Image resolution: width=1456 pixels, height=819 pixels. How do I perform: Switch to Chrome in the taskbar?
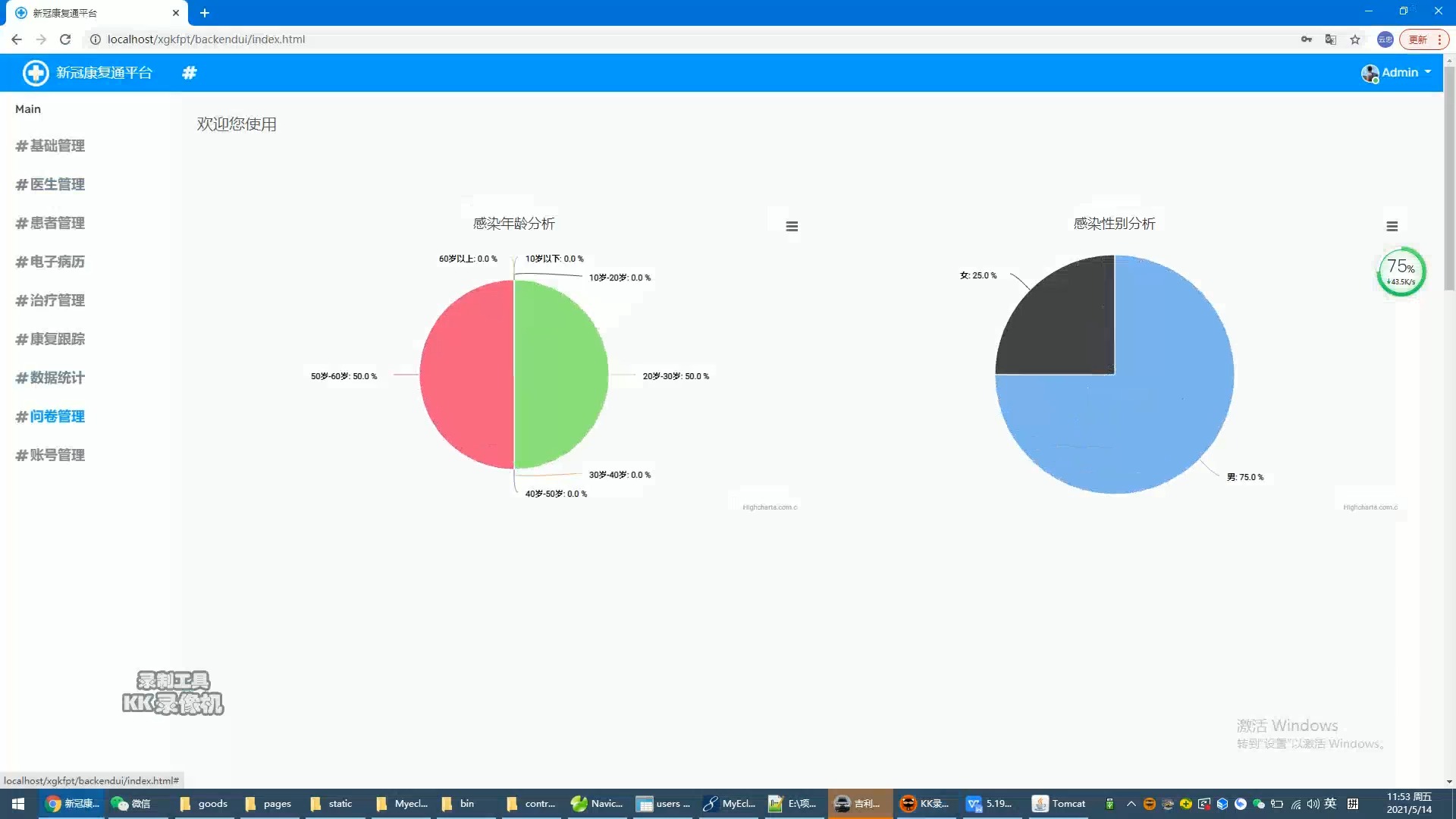pyautogui.click(x=73, y=804)
